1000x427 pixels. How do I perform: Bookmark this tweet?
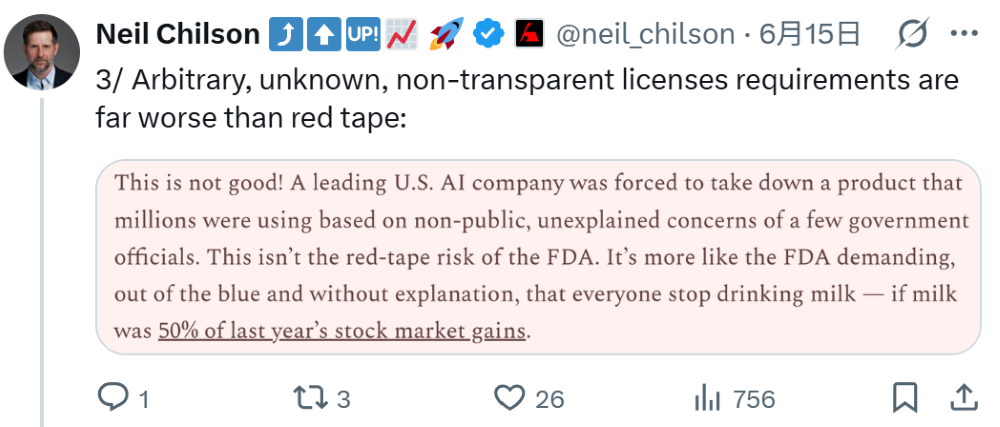point(905,398)
